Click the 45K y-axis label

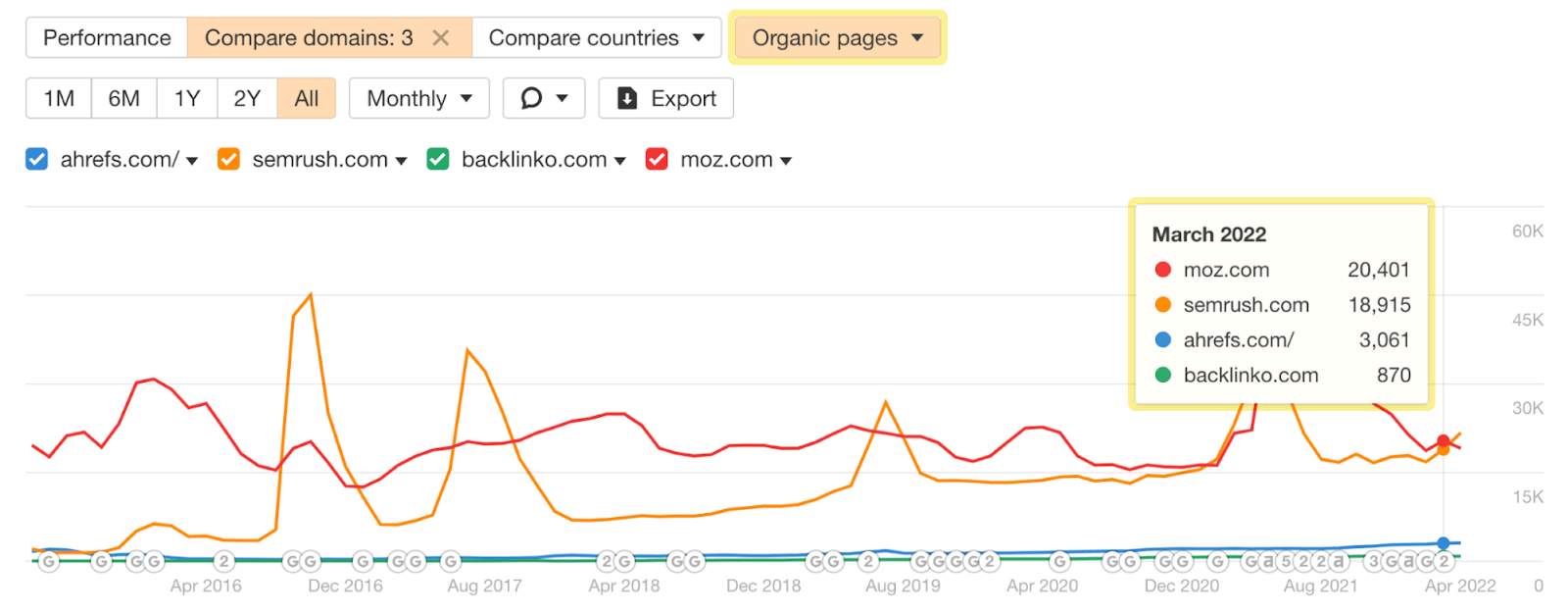[x=1528, y=320]
